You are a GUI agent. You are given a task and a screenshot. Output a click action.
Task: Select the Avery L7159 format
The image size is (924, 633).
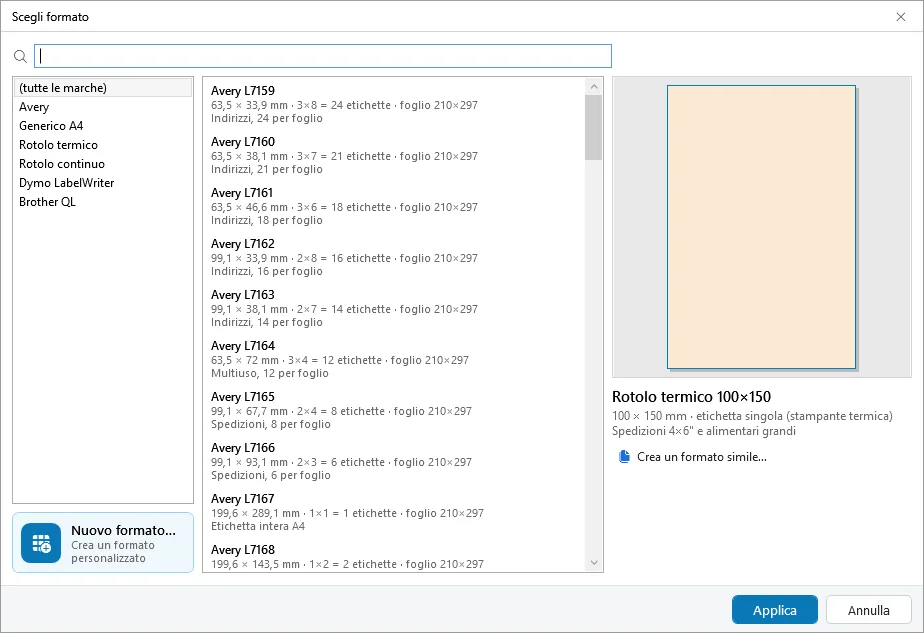394,104
